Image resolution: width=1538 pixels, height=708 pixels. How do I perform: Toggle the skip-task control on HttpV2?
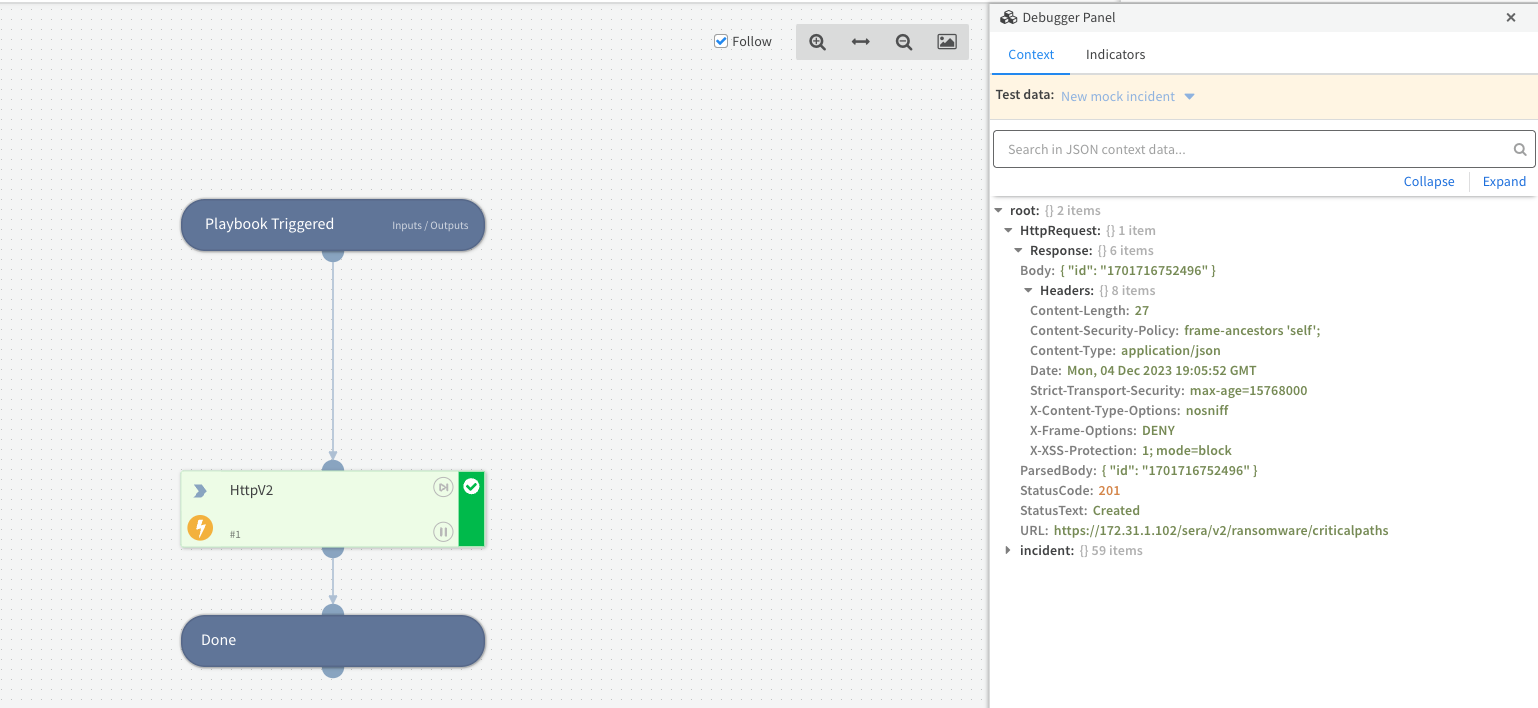[x=443, y=486]
